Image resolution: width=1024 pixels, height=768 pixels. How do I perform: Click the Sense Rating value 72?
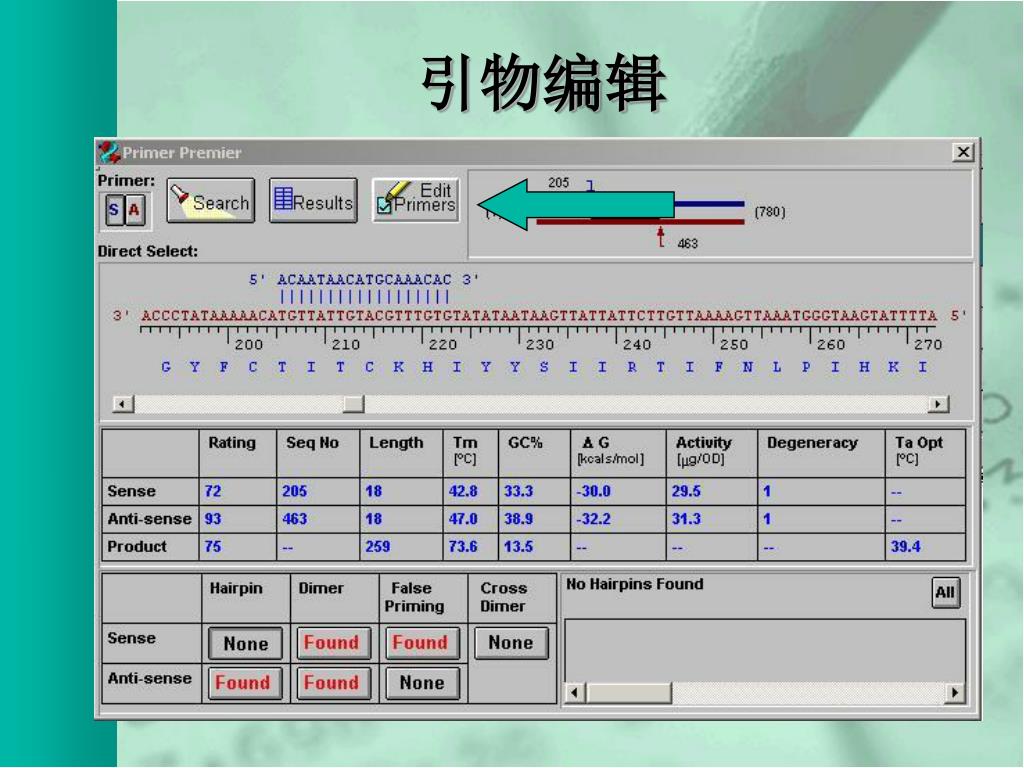click(213, 491)
